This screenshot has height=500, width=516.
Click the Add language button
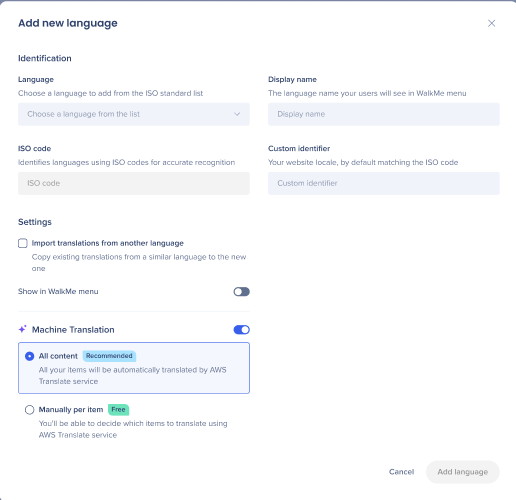[x=463, y=472]
